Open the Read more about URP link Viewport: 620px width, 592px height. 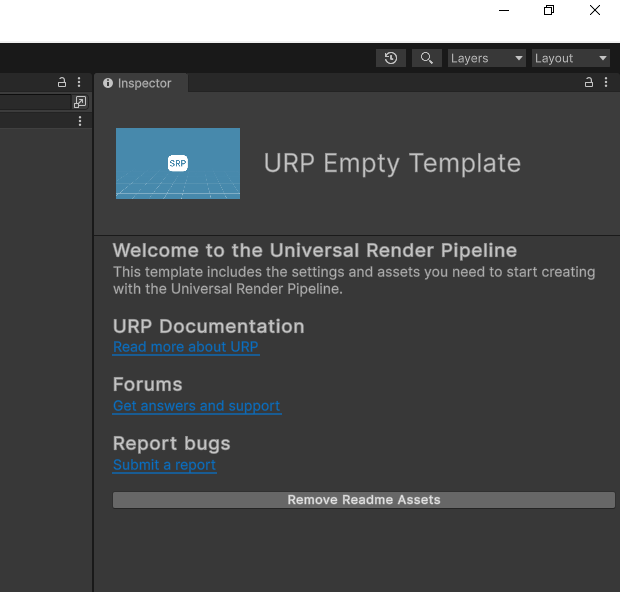[x=186, y=347]
